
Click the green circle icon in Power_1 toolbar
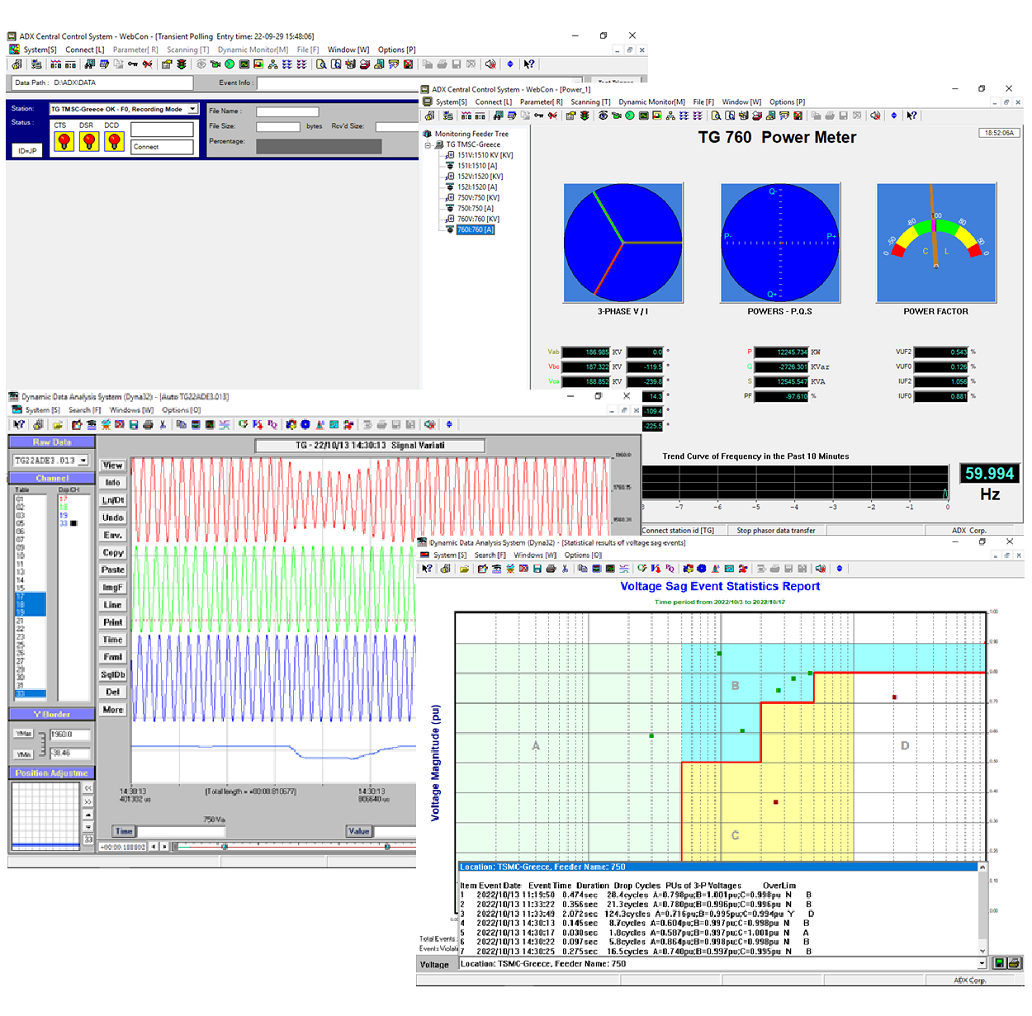pos(631,116)
